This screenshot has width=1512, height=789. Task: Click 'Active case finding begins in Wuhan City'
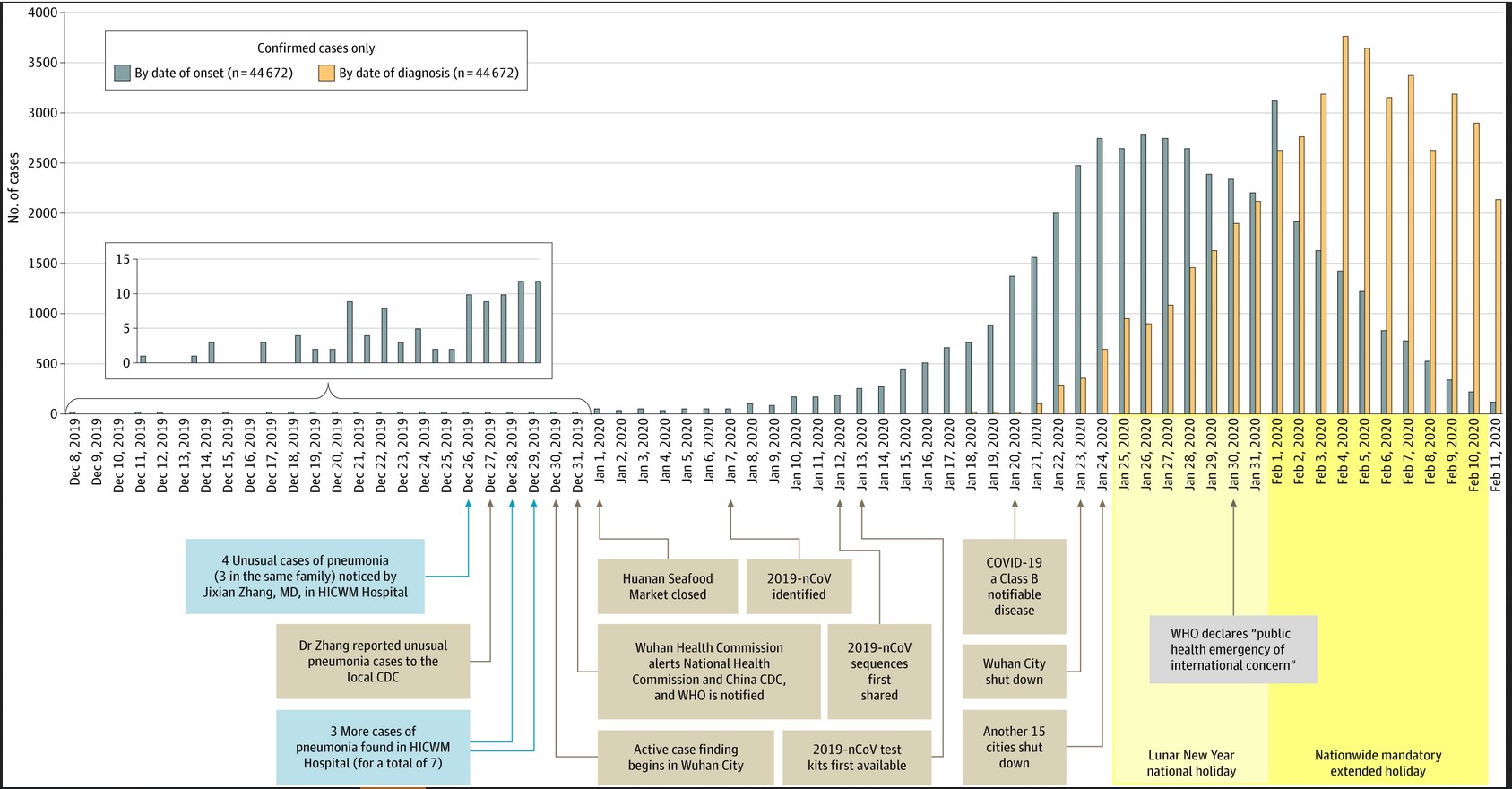pyautogui.click(x=686, y=757)
